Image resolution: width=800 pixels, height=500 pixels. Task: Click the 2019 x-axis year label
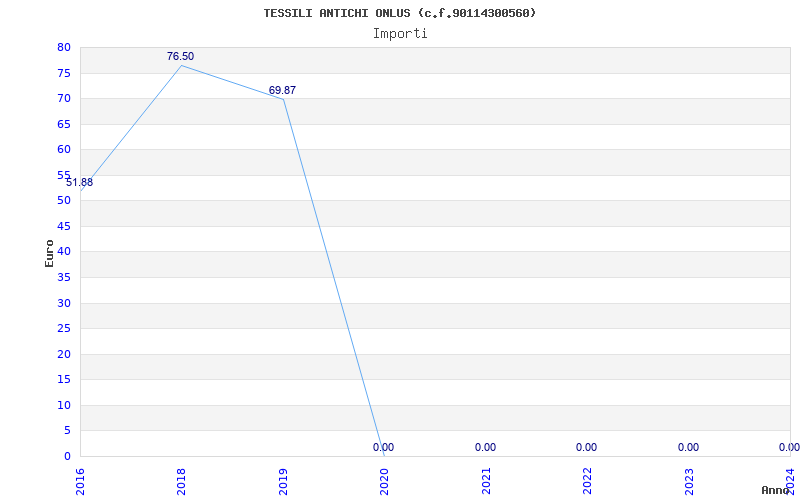pyautogui.click(x=283, y=482)
